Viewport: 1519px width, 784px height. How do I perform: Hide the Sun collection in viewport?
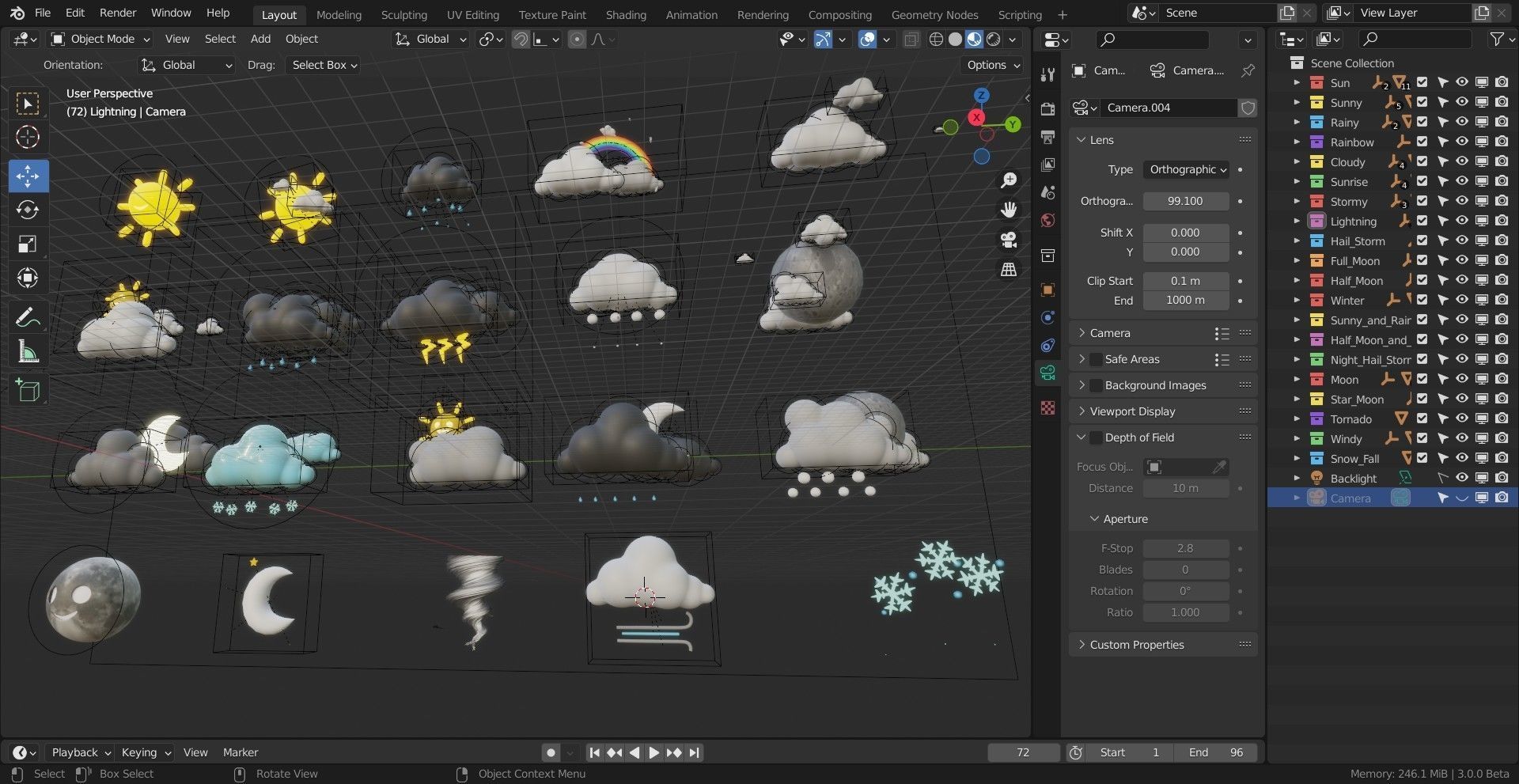point(1462,82)
